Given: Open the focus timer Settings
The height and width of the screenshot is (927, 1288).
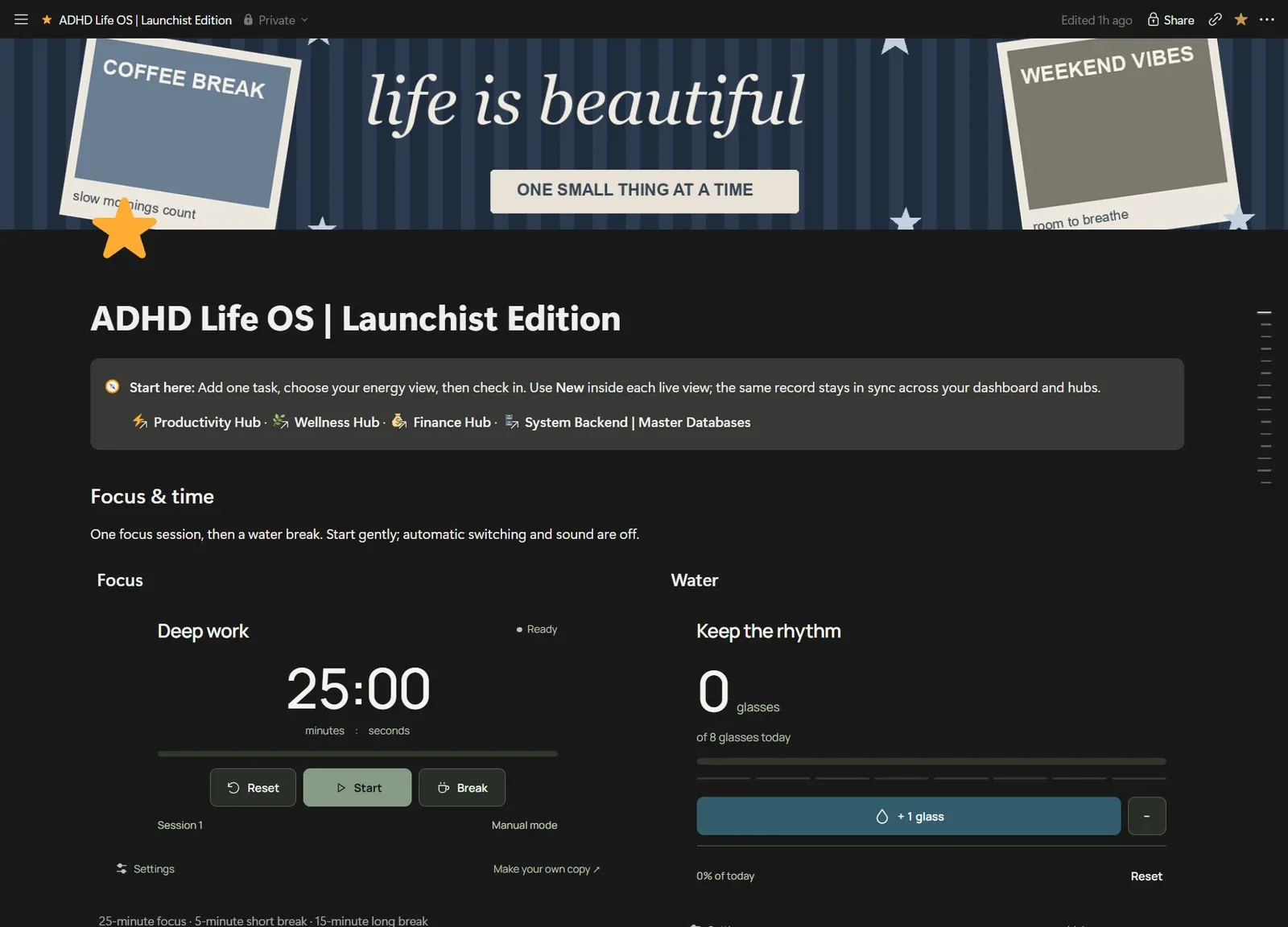Looking at the screenshot, I should [146, 868].
